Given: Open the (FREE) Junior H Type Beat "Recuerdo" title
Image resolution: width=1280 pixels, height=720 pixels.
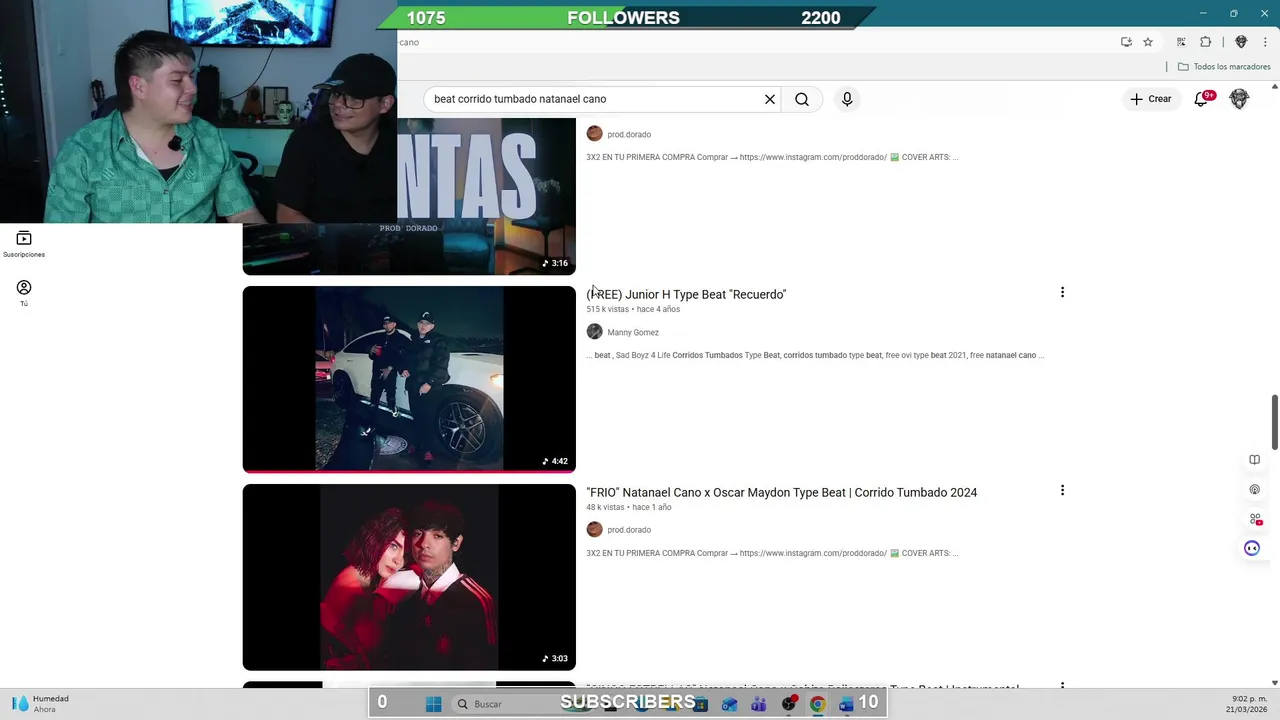Looking at the screenshot, I should pos(686,294).
